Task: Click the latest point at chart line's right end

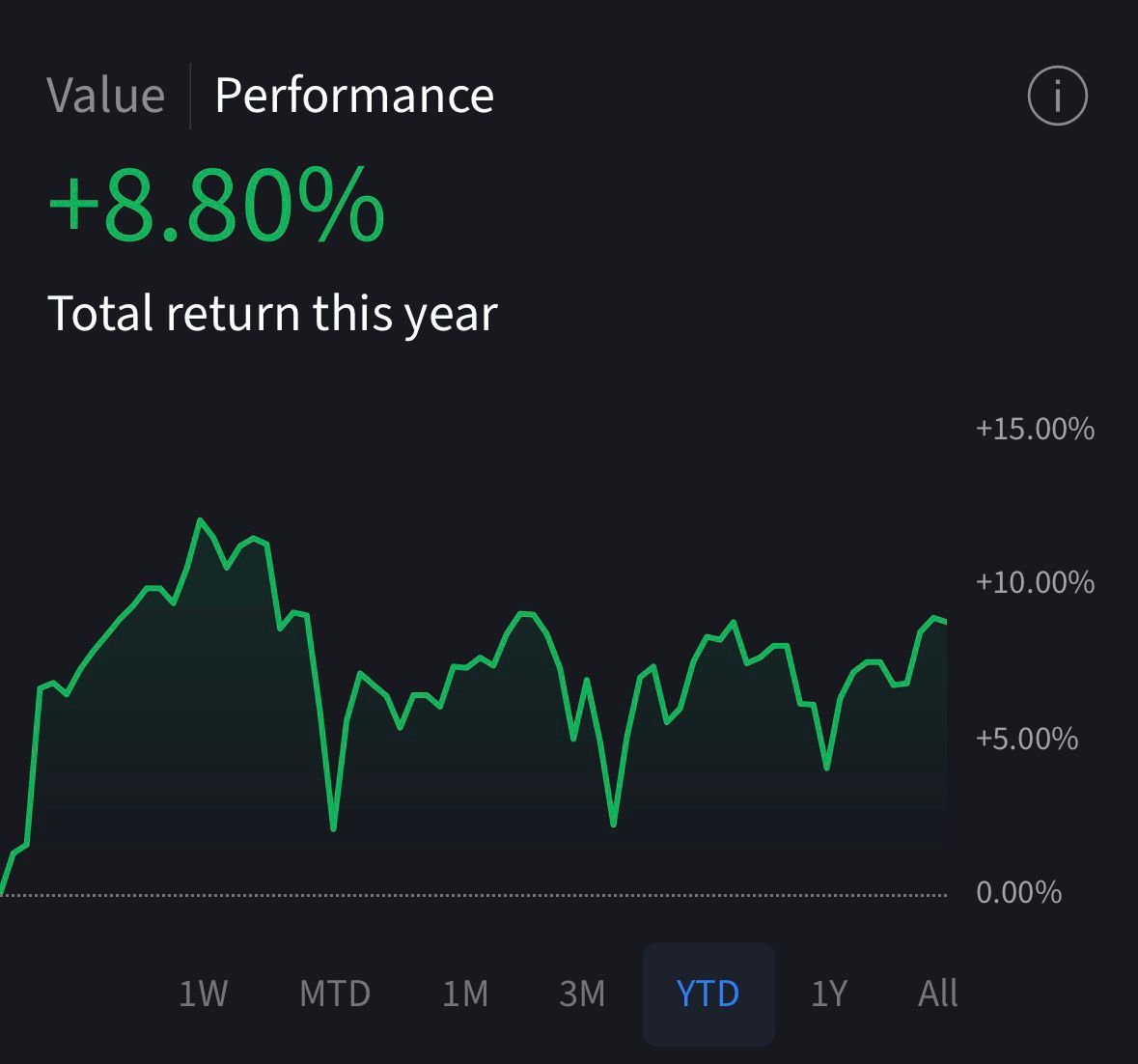Action: click(945, 622)
